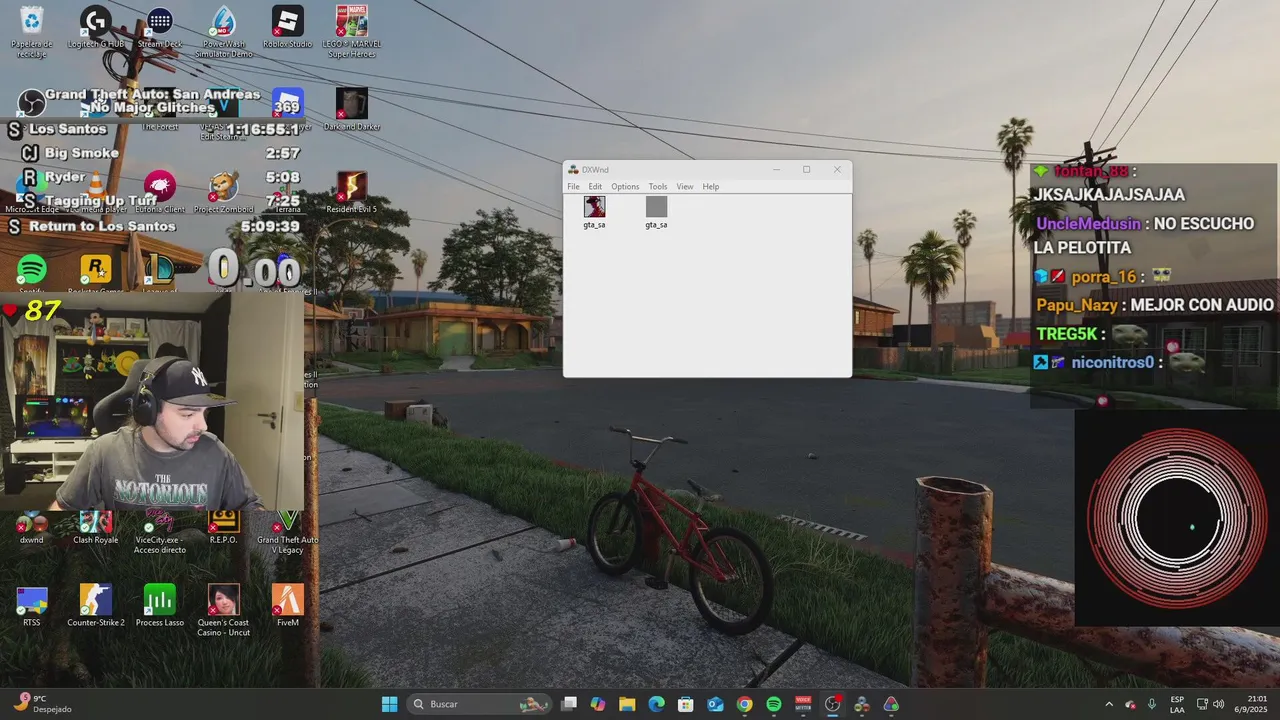Open the clock showing 21:01
Viewport: 1280px width, 720px height.
click(x=1257, y=704)
